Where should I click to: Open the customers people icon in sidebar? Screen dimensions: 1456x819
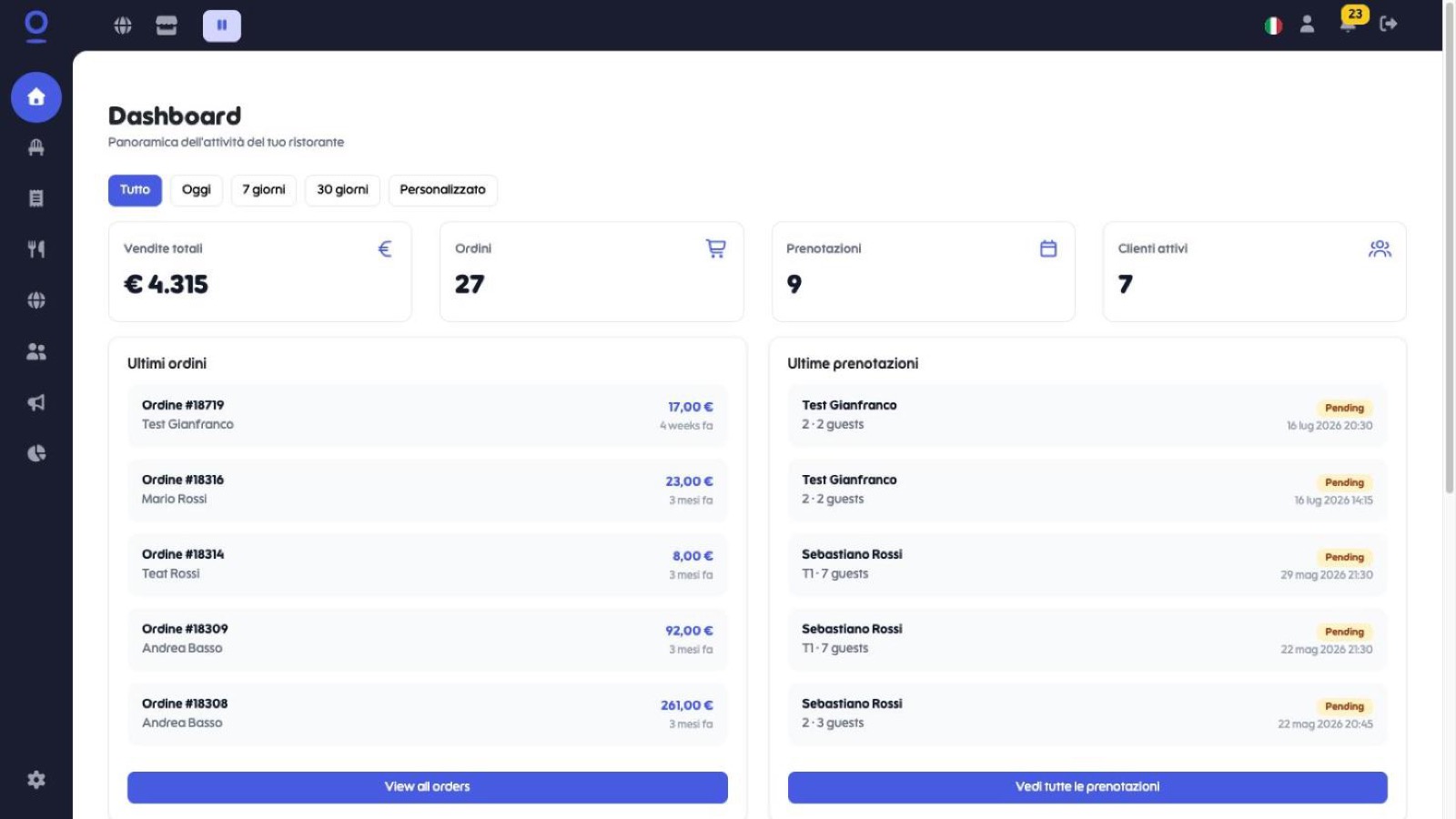[36, 351]
